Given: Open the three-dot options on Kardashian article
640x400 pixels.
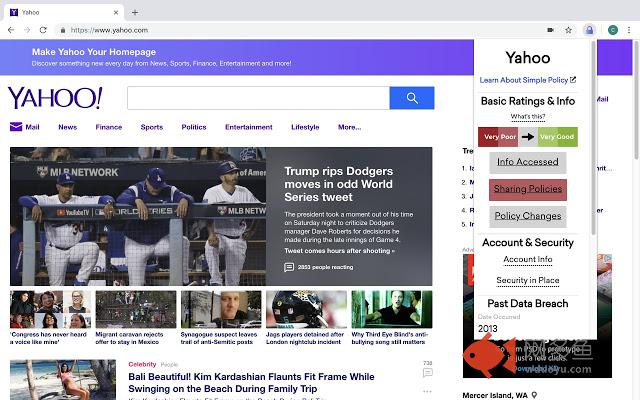Looking at the screenshot, I should [427, 391].
